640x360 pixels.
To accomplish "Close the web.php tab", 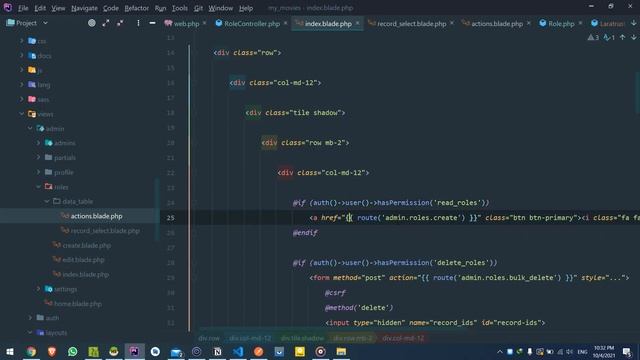I will [204, 23].
